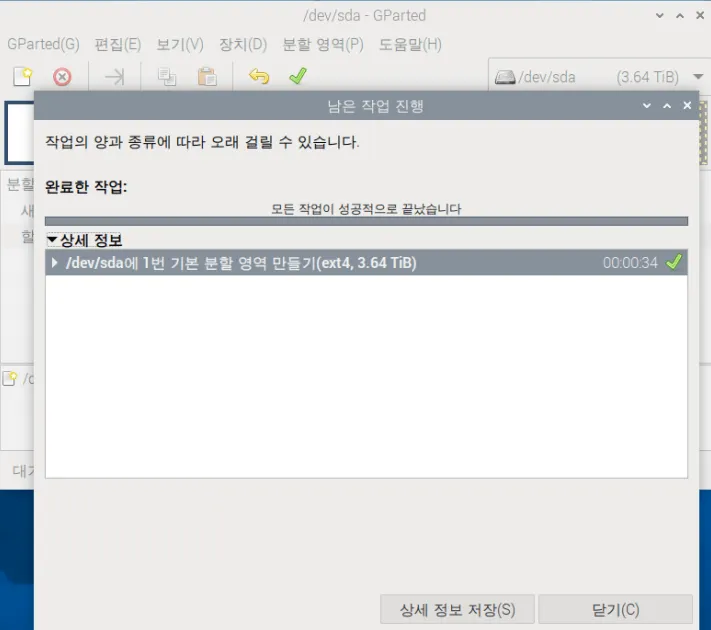Click the green success checkmark in operation row
This screenshot has width=711, height=630.
(674, 262)
